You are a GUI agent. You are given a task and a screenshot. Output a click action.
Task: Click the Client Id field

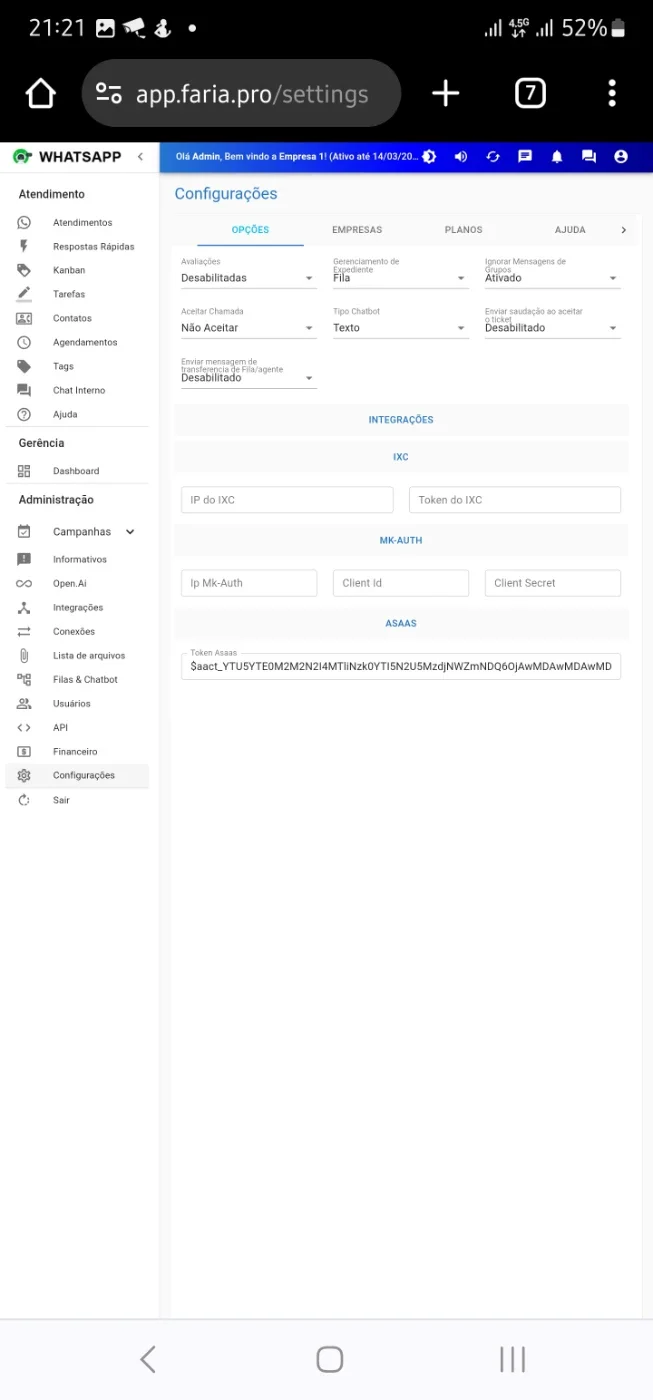click(401, 583)
